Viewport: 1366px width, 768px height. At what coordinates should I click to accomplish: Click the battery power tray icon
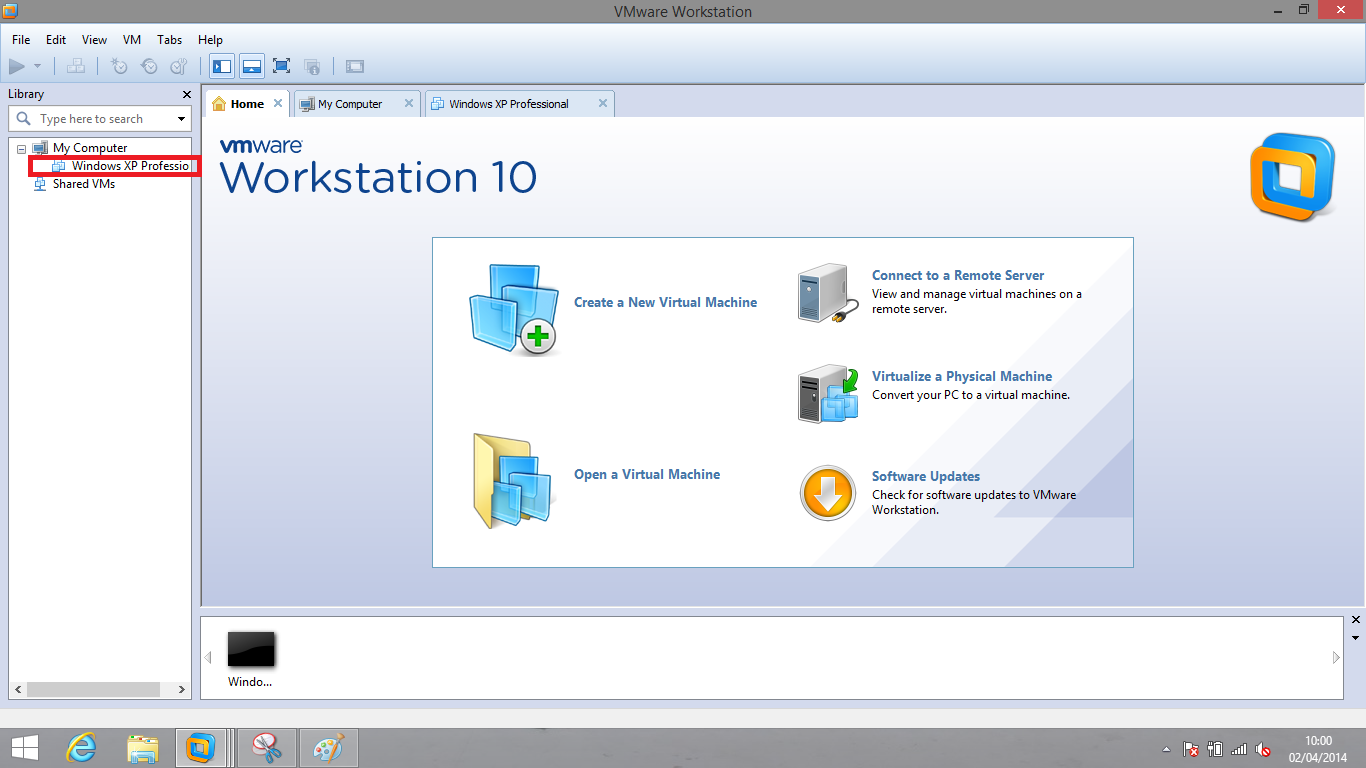point(1216,749)
